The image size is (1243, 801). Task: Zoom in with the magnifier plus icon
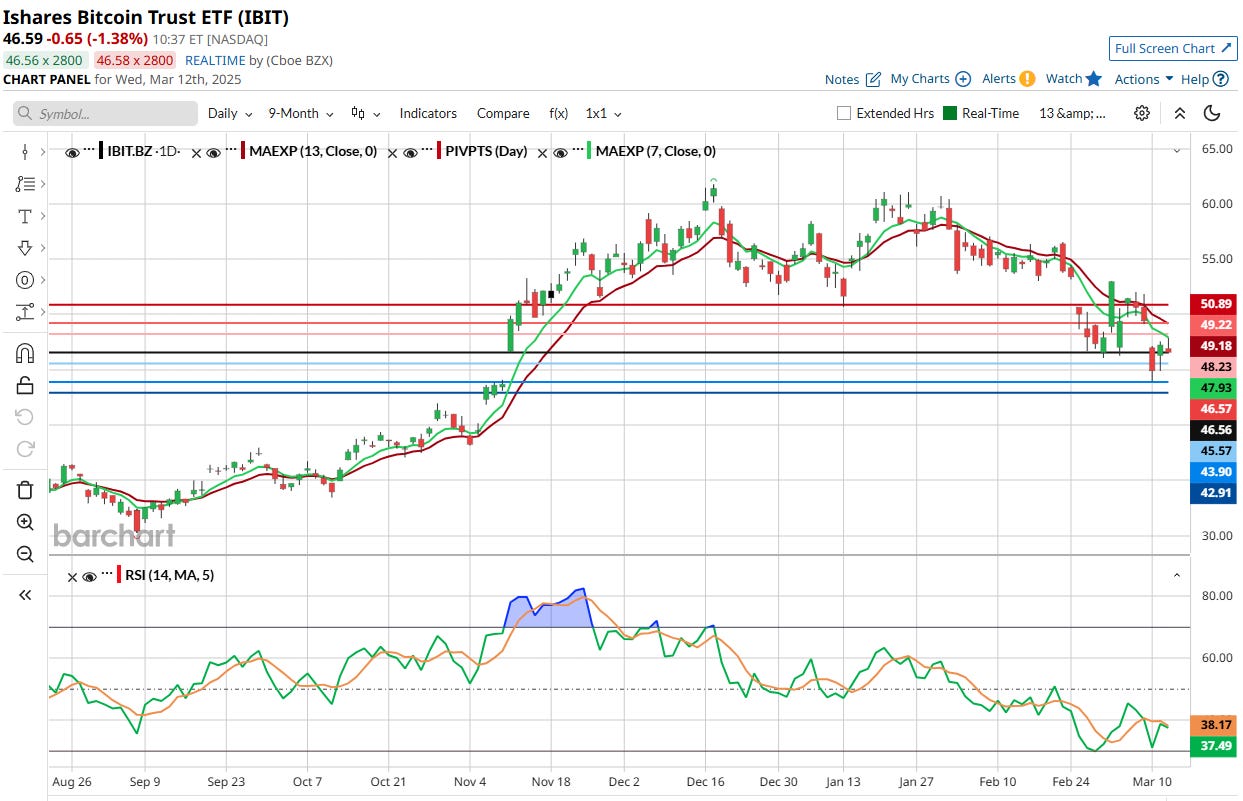[25, 522]
